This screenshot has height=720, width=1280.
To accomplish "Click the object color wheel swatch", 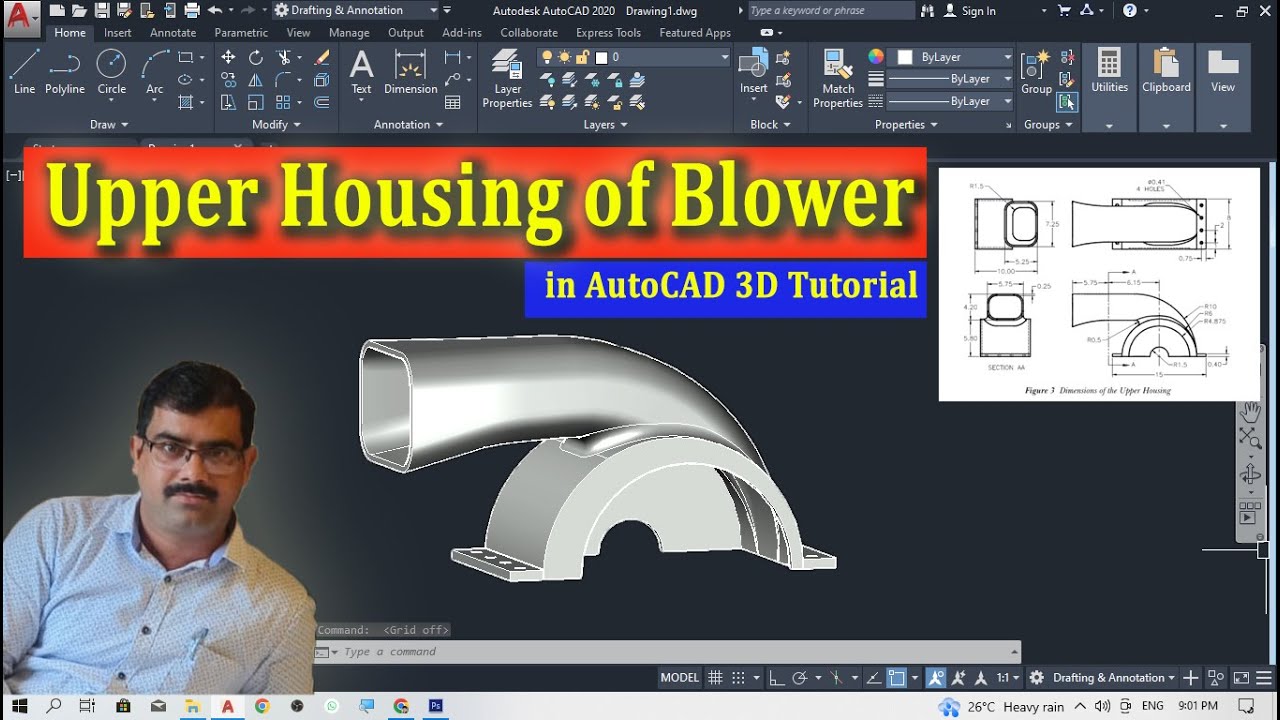I will 876,57.
